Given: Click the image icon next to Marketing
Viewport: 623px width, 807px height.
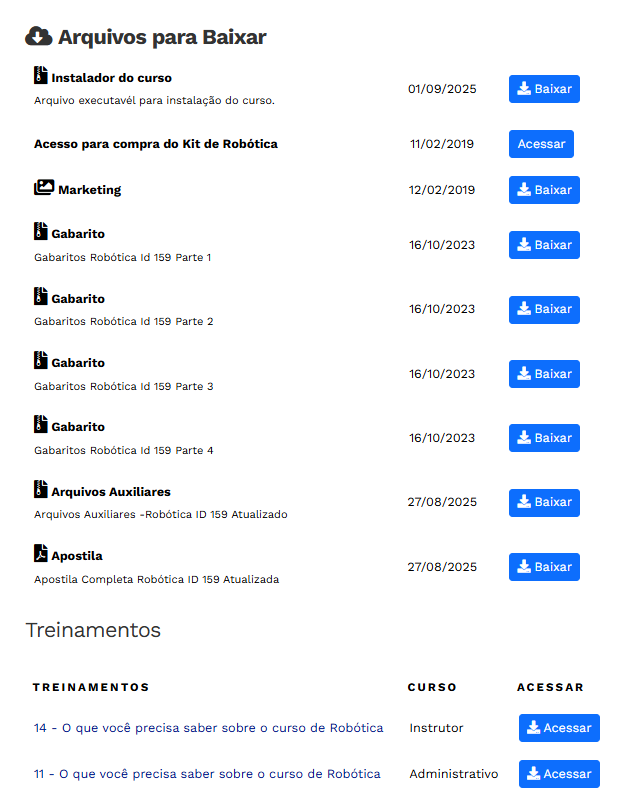Looking at the screenshot, I should click(43, 187).
